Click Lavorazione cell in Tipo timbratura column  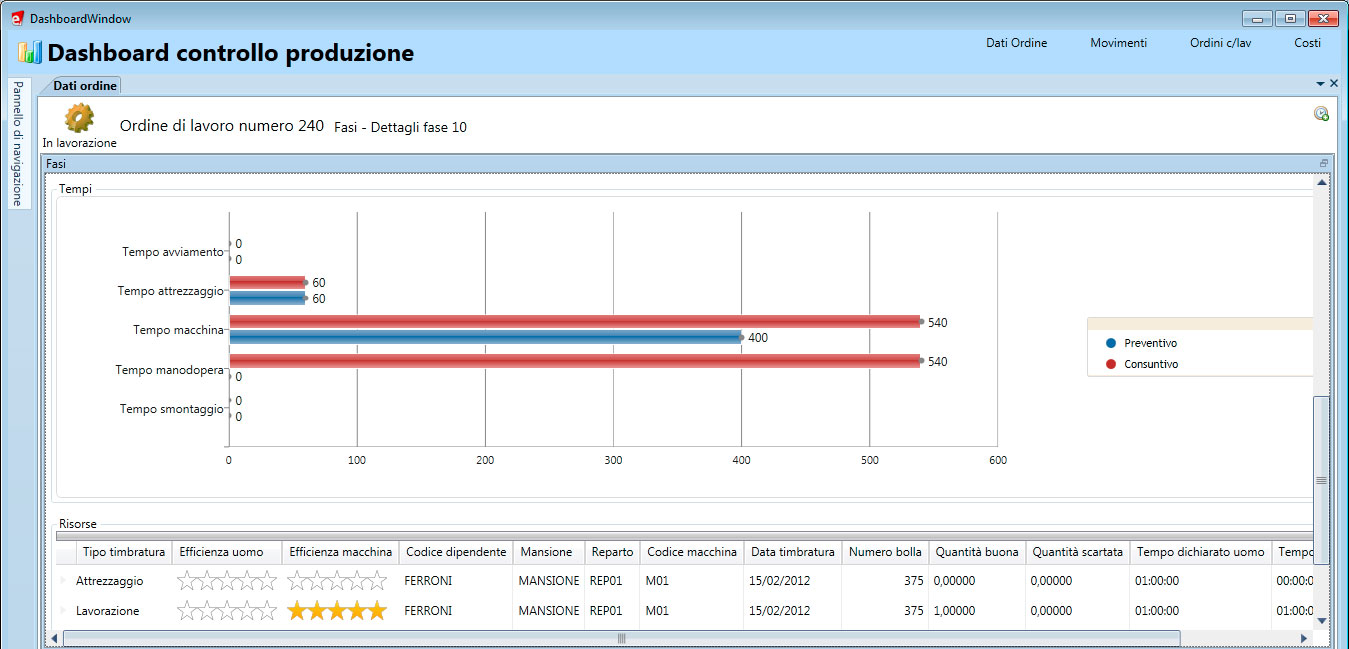[x=108, y=611]
